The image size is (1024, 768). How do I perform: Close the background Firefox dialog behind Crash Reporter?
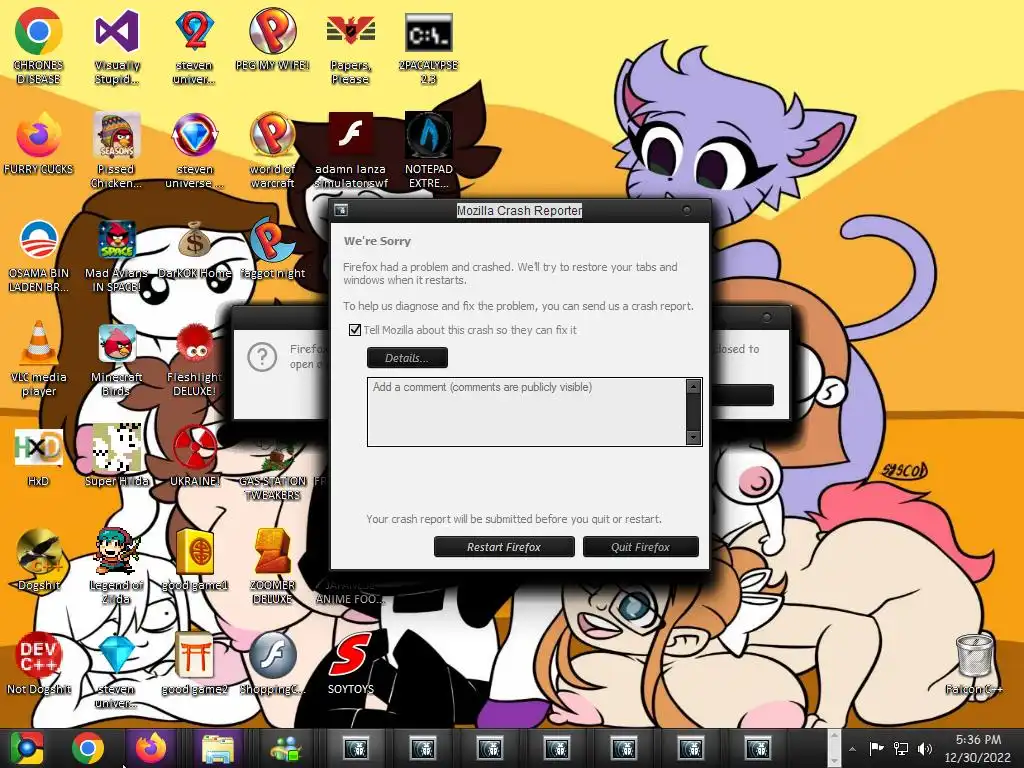(x=767, y=317)
